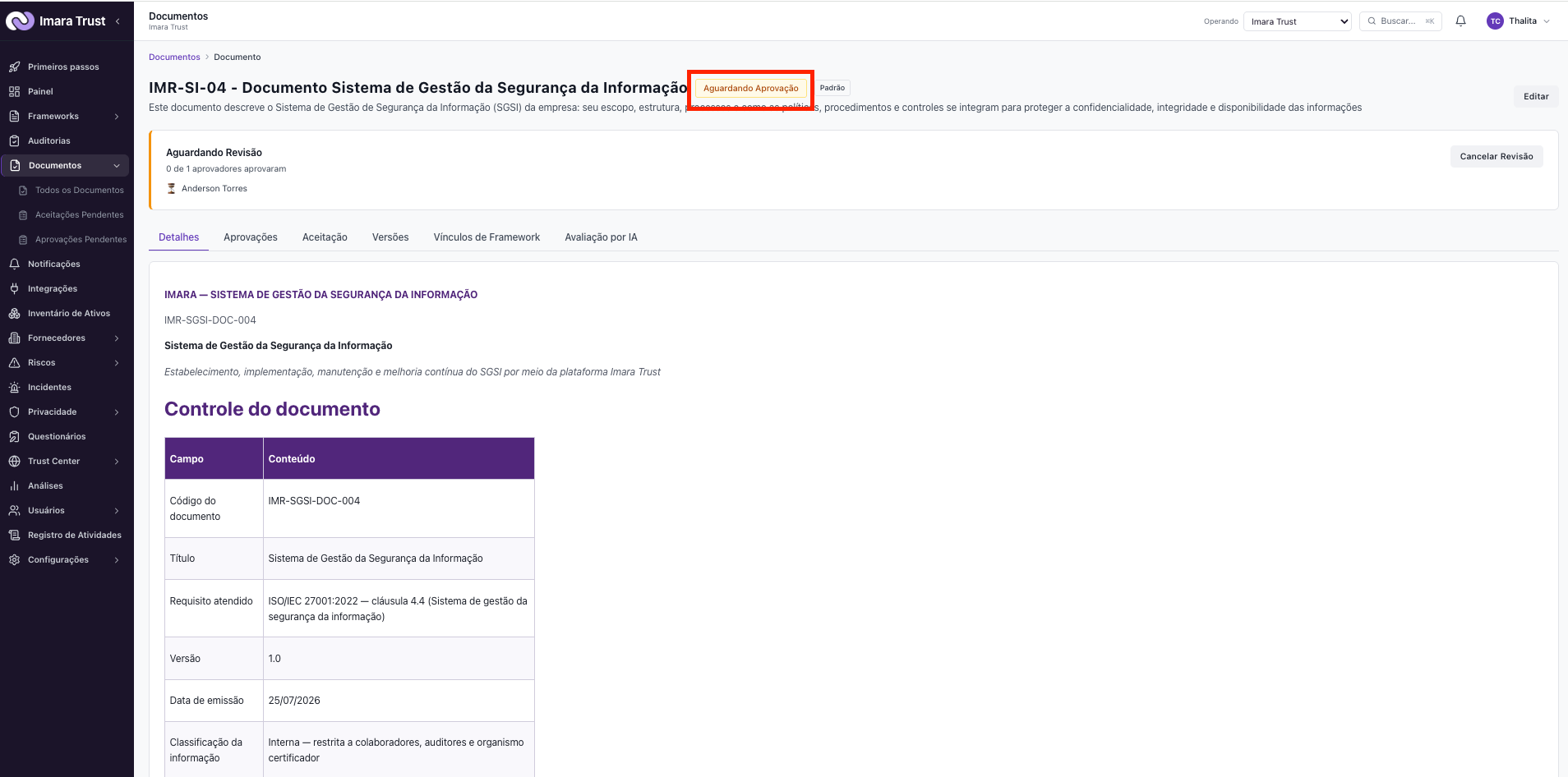1568x777 pixels.
Task: Expand the Frameworks menu chevron
Action: pos(117,117)
